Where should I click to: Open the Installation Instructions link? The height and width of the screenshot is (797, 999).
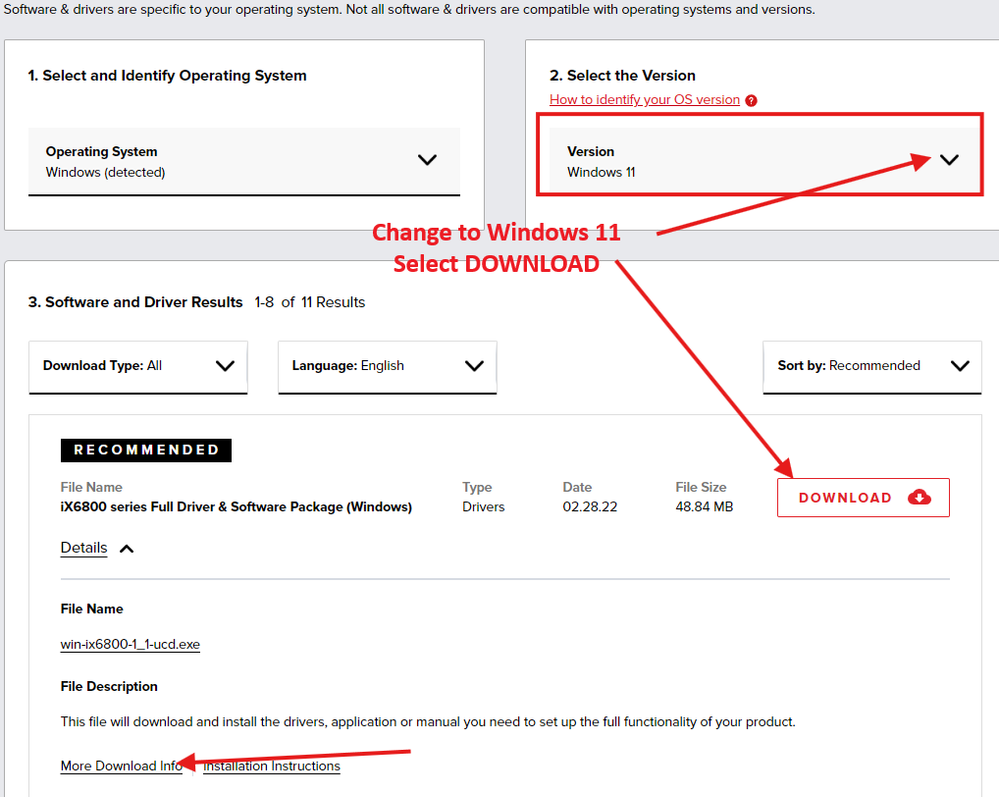coord(272,766)
